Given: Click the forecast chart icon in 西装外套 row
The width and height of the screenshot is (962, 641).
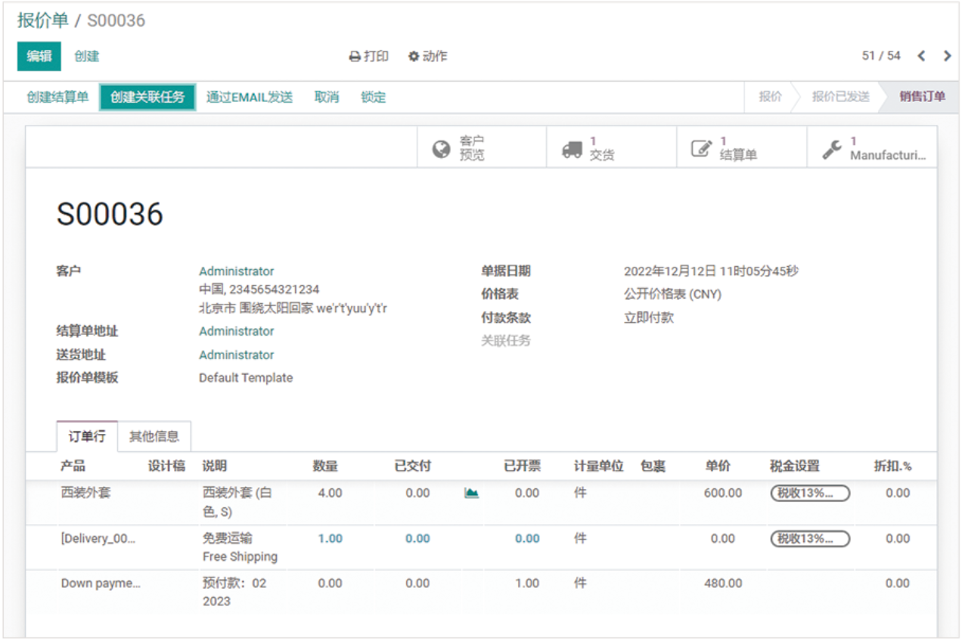Looking at the screenshot, I should 472,493.
